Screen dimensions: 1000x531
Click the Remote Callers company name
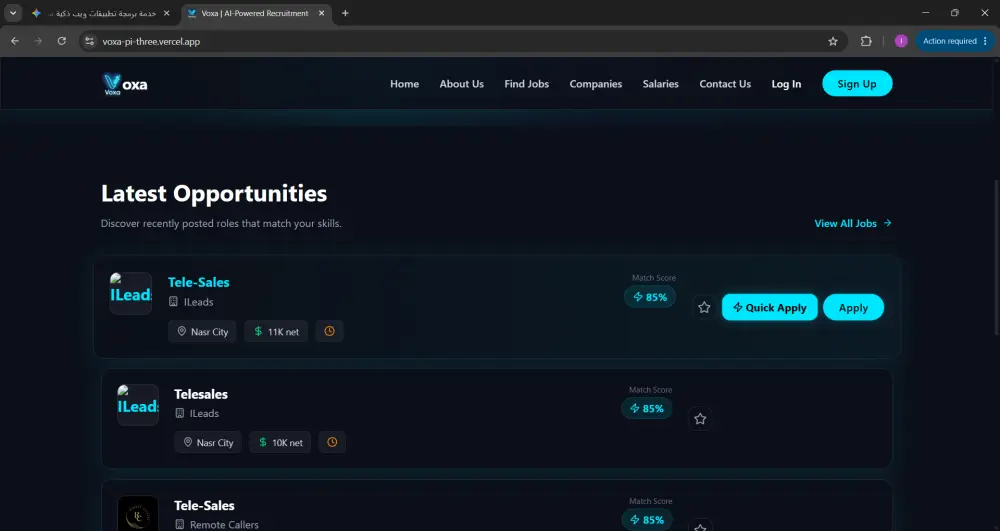(224, 525)
